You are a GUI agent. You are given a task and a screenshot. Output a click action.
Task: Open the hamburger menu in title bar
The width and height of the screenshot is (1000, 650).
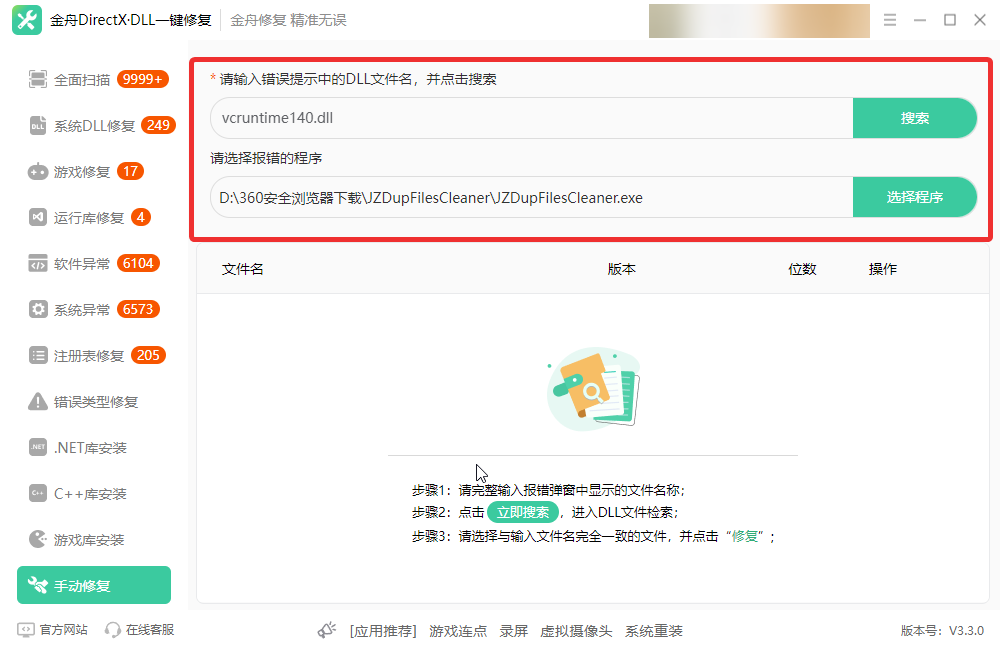(x=890, y=20)
